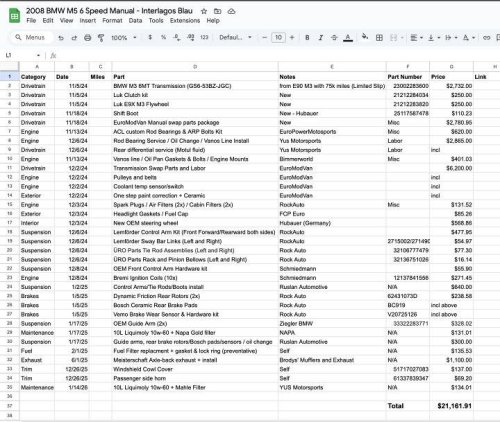Open the Format menu
This screenshot has height=422, width=500.
click(112, 21)
